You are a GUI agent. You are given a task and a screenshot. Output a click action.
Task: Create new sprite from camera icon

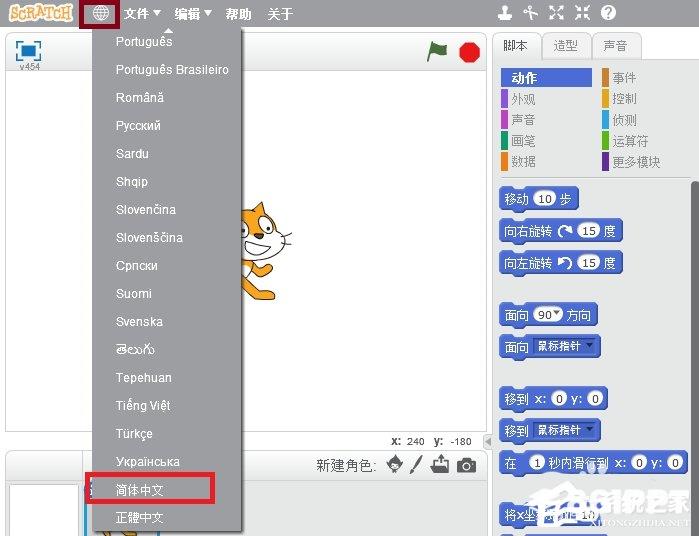[466, 466]
